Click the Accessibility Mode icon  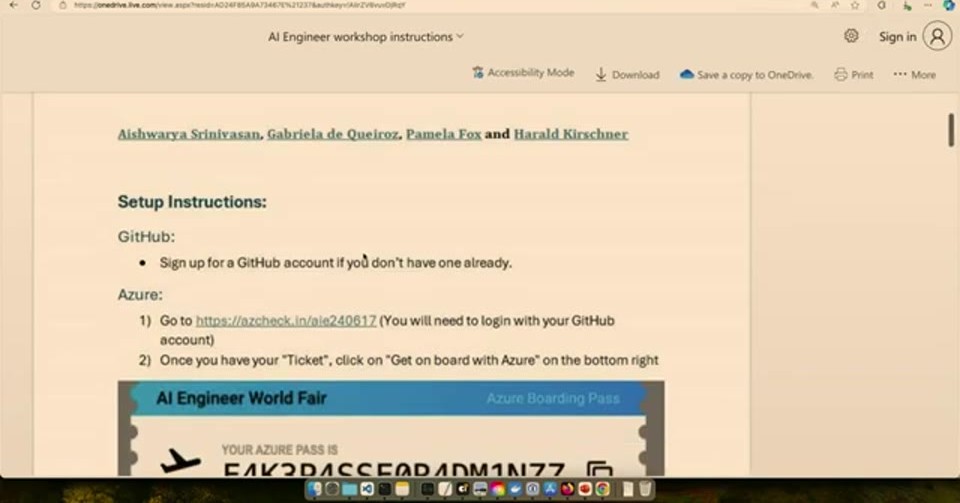tap(478, 72)
